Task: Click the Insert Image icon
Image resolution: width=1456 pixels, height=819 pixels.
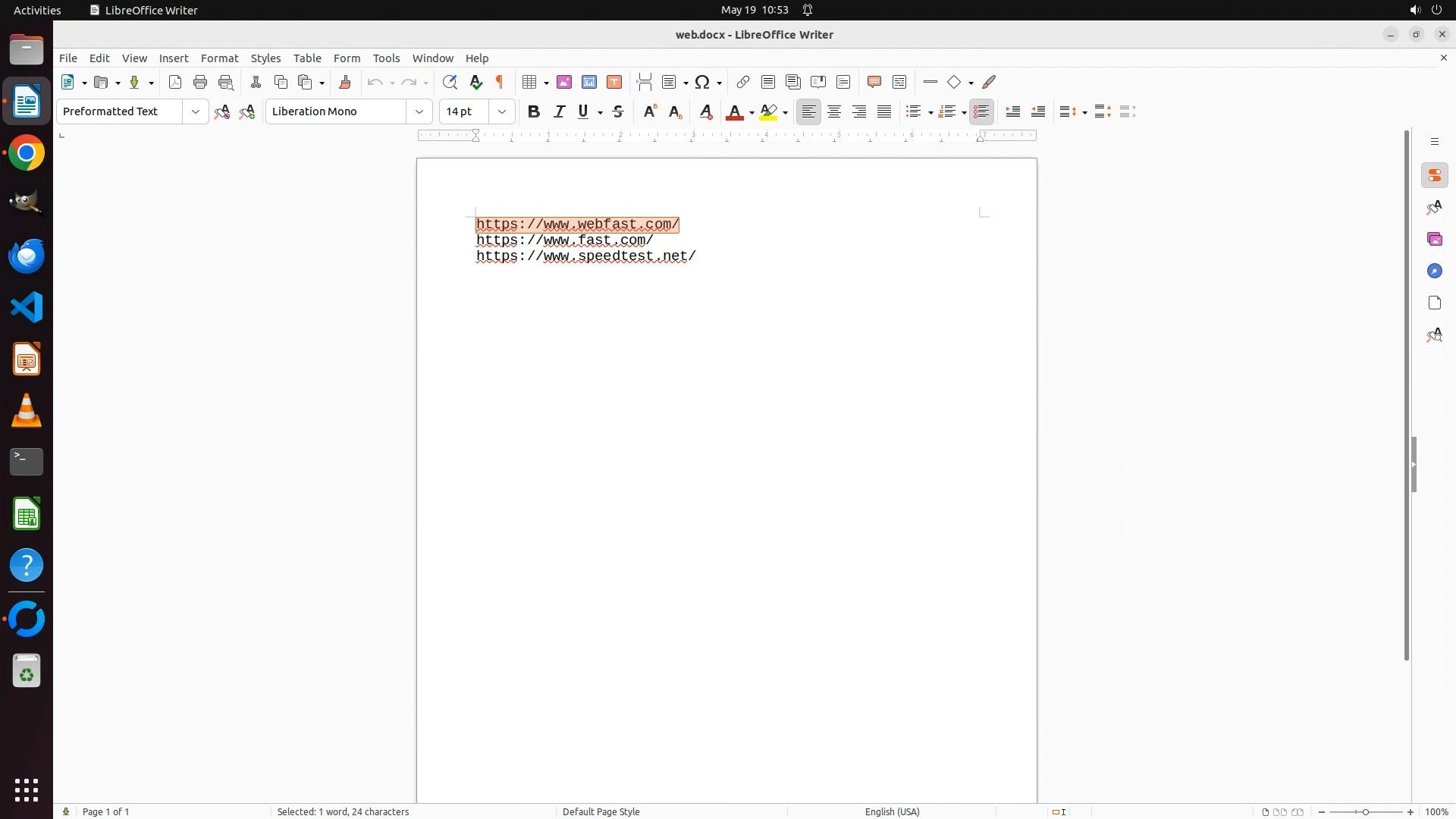Action: tap(564, 83)
